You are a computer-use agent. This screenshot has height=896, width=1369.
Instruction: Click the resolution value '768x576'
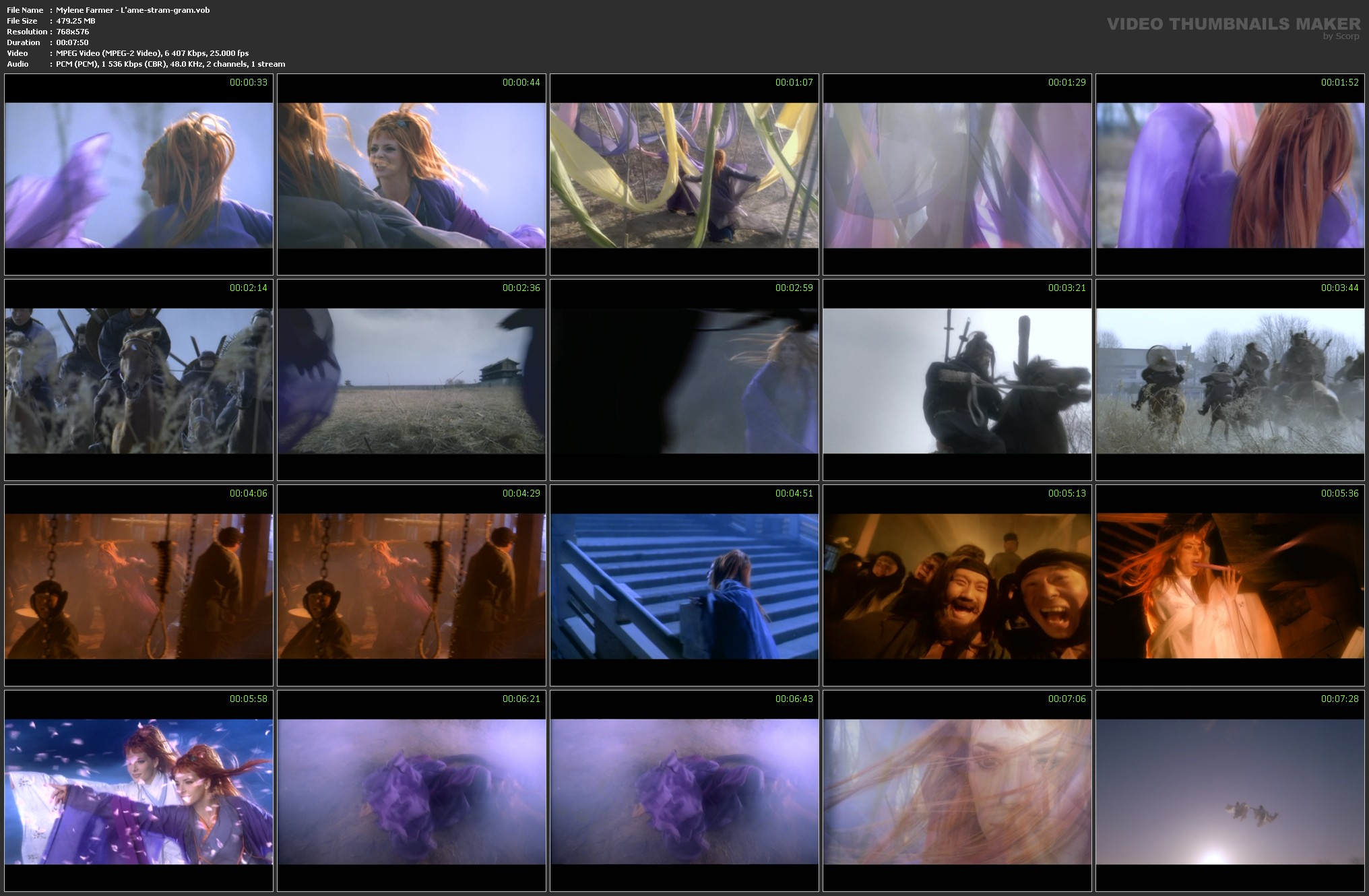pos(73,32)
